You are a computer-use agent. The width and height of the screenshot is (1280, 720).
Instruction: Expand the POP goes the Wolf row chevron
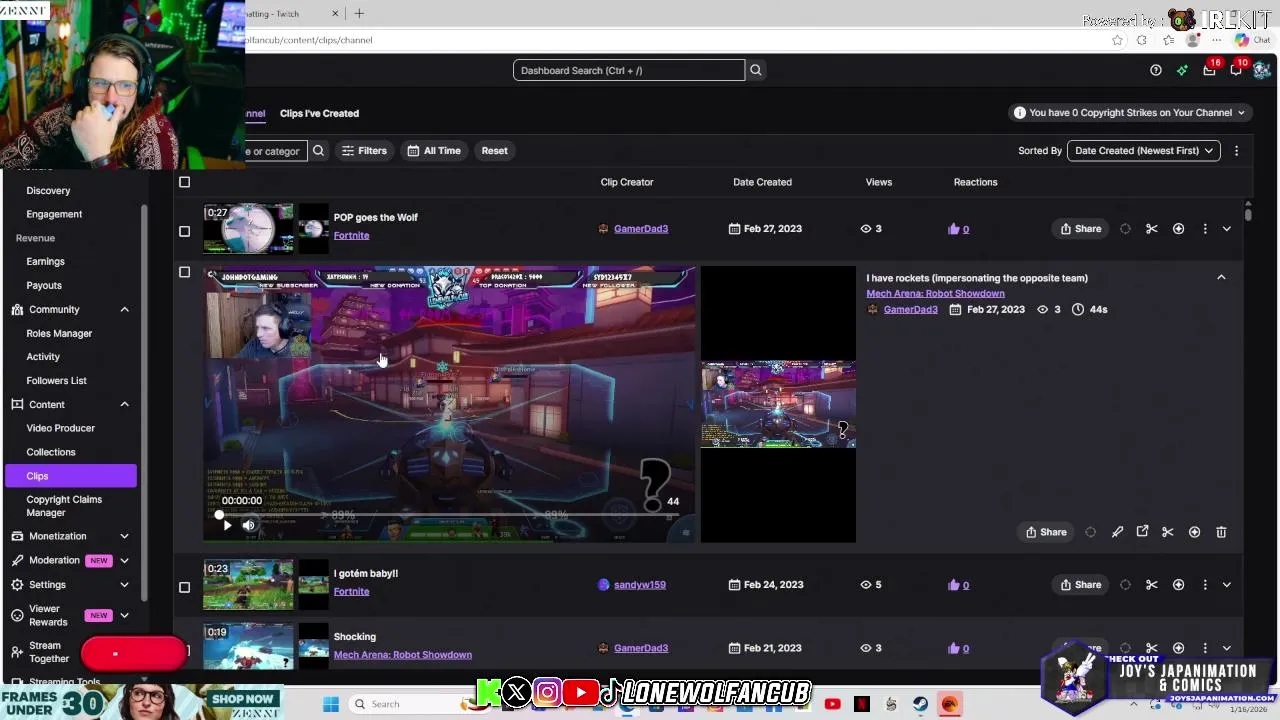tap(1227, 229)
